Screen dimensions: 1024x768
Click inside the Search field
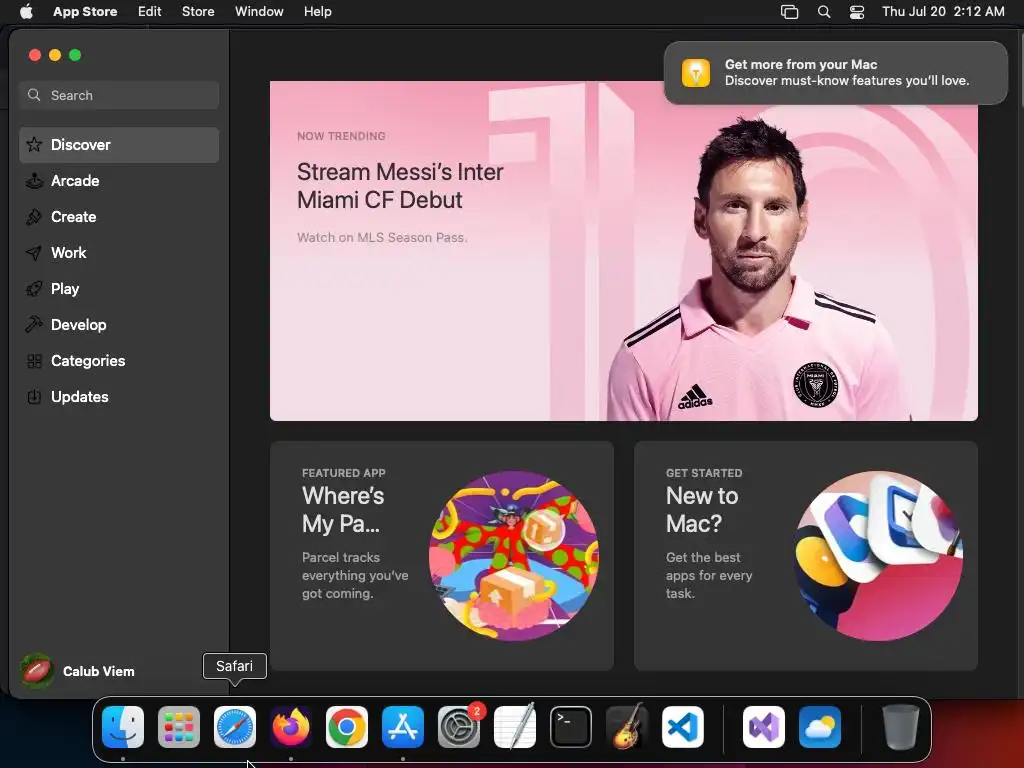[x=119, y=95]
